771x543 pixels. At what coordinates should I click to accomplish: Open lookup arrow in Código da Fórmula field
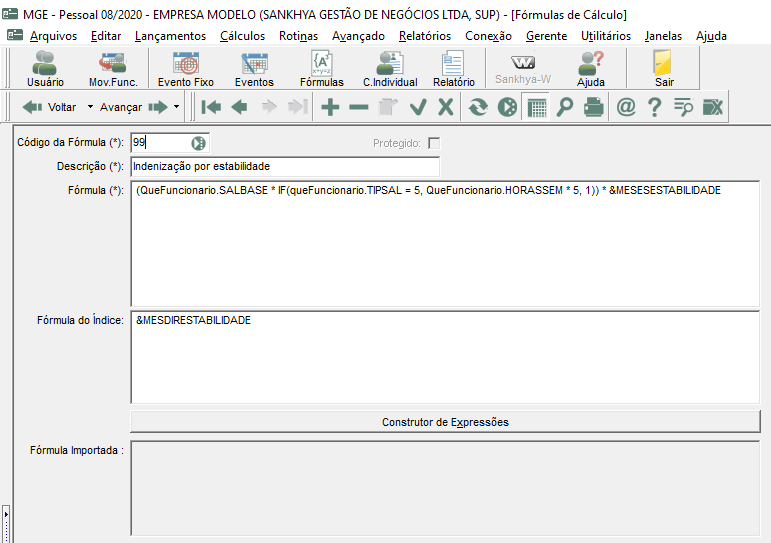[198, 143]
